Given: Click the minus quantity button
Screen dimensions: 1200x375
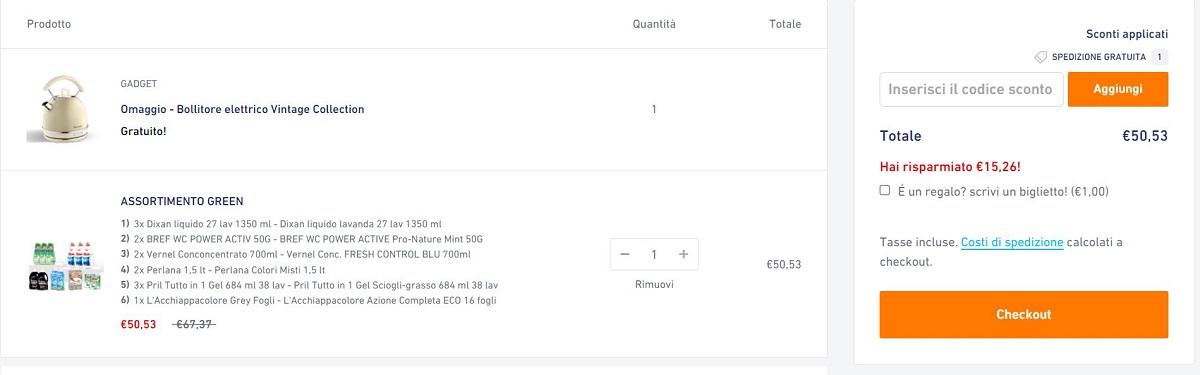Looking at the screenshot, I should point(625,254).
